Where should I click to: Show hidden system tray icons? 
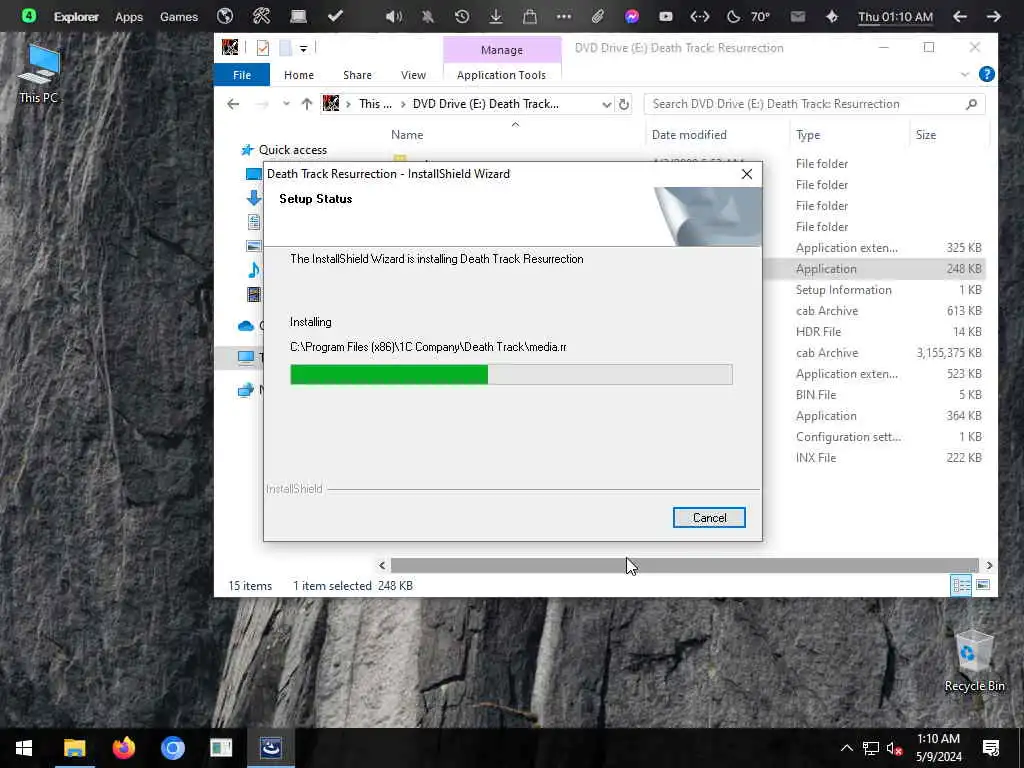click(x=846, y=748)
